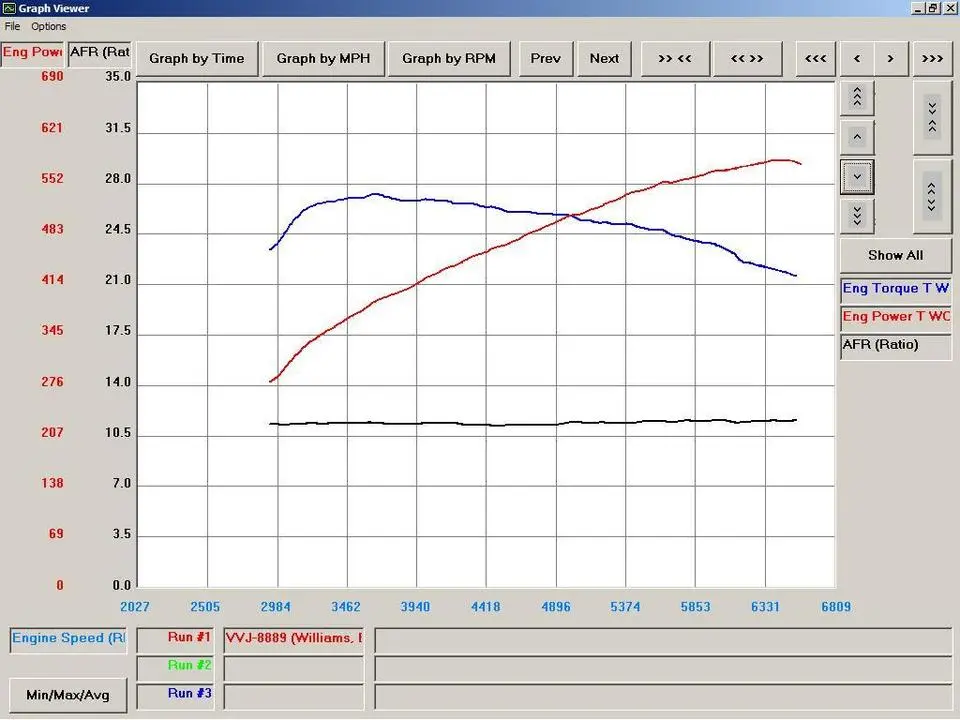
Task: Toggle the AFR (Ratio) trace legend
Action: click(x=896, y=345)
